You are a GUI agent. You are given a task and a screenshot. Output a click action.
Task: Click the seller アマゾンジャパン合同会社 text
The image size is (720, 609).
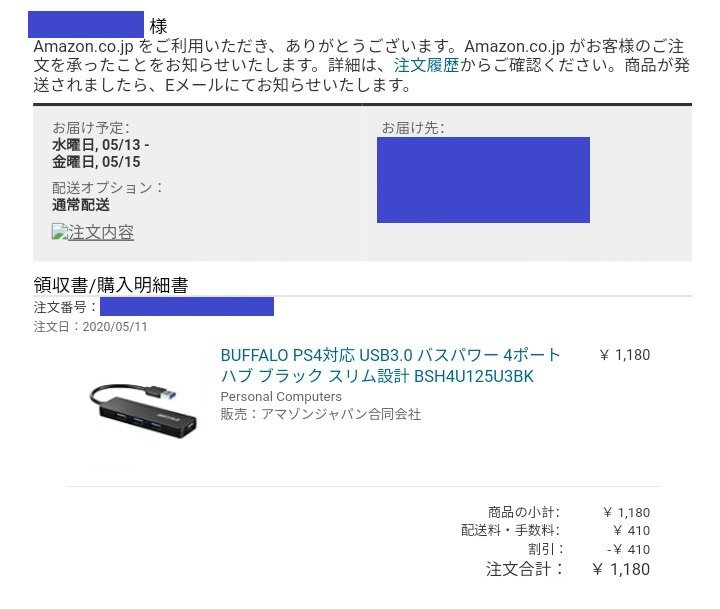point(320,414)
